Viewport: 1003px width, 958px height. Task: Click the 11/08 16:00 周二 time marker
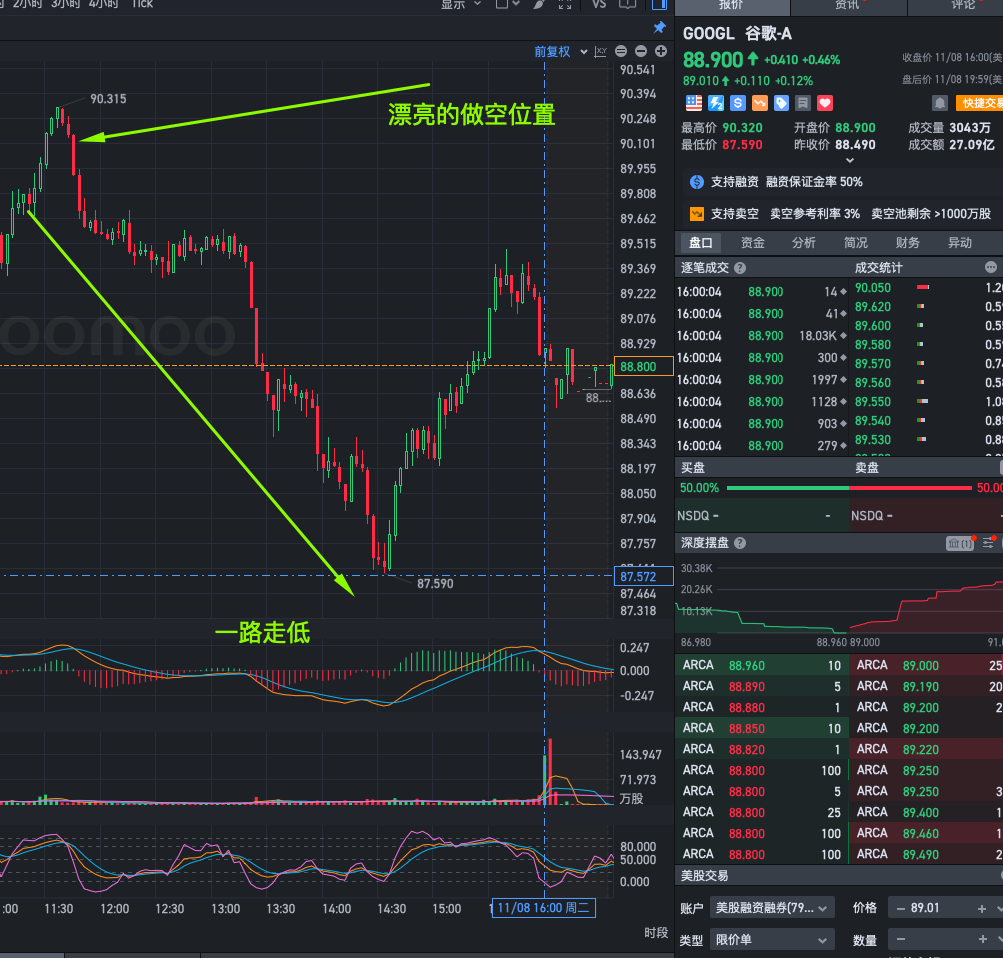(544, 908)
